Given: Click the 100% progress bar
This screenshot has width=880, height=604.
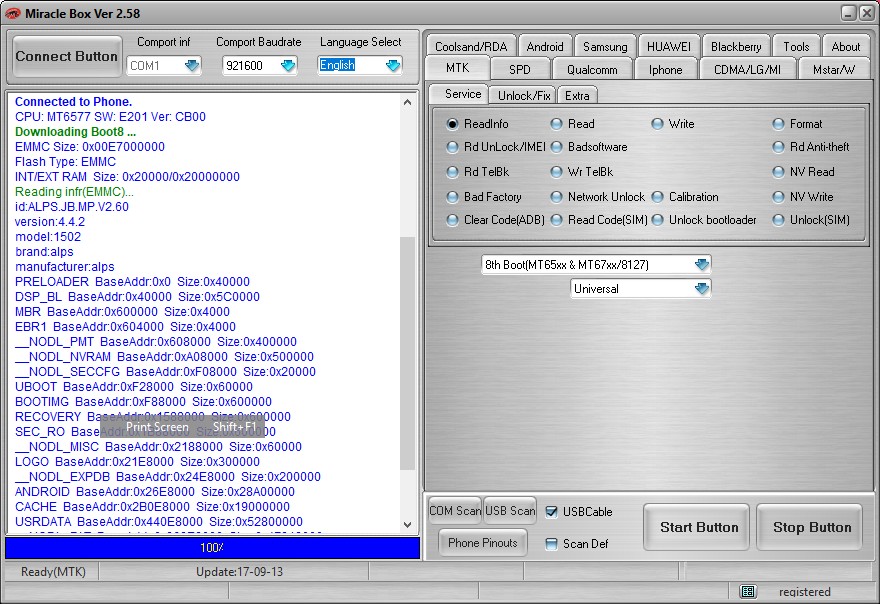Looking at the screenshot, I should pyautogui.click(x=212, y=547).
